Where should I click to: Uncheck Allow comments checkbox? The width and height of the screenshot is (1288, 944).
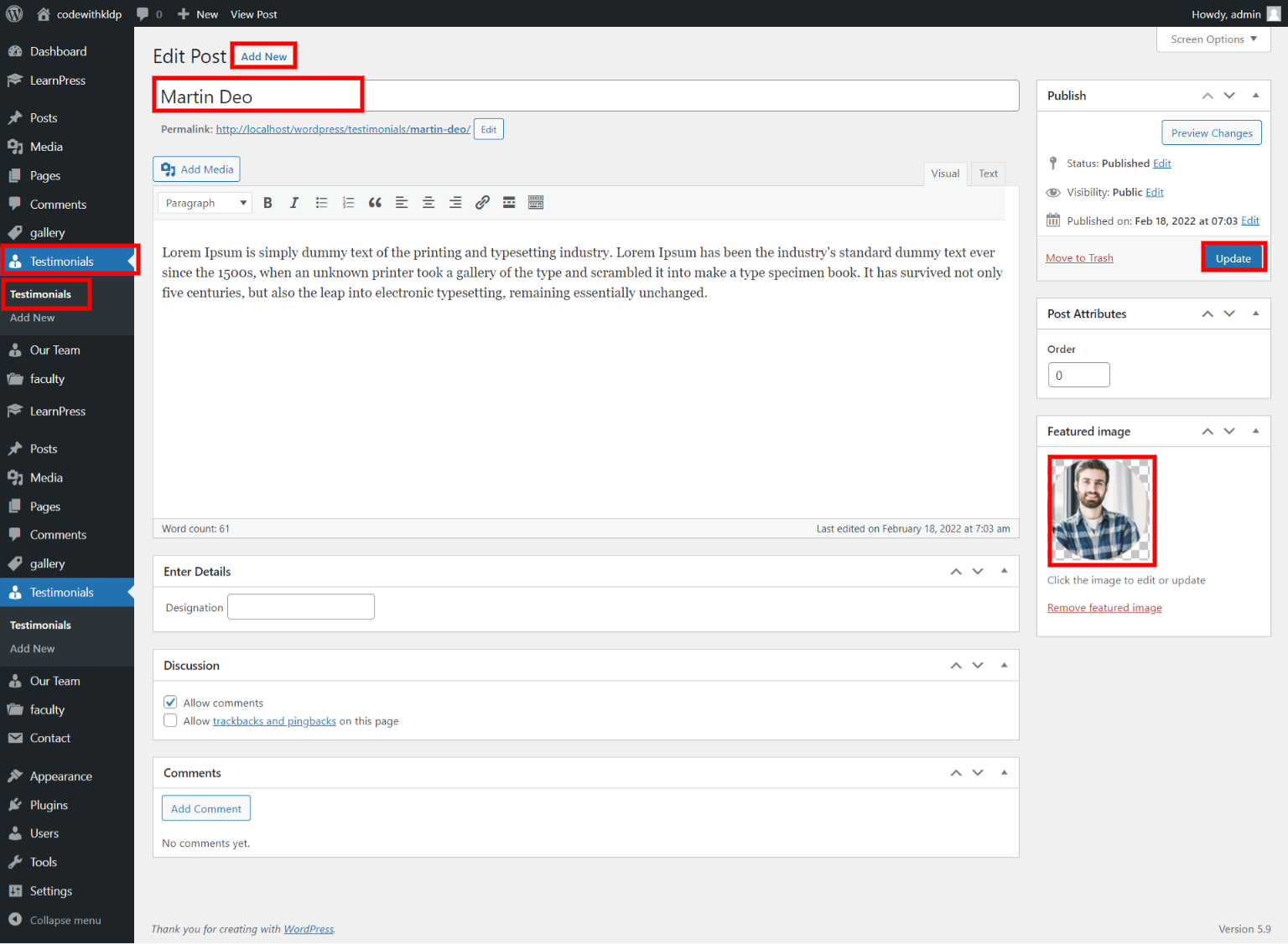click(170, 703)
